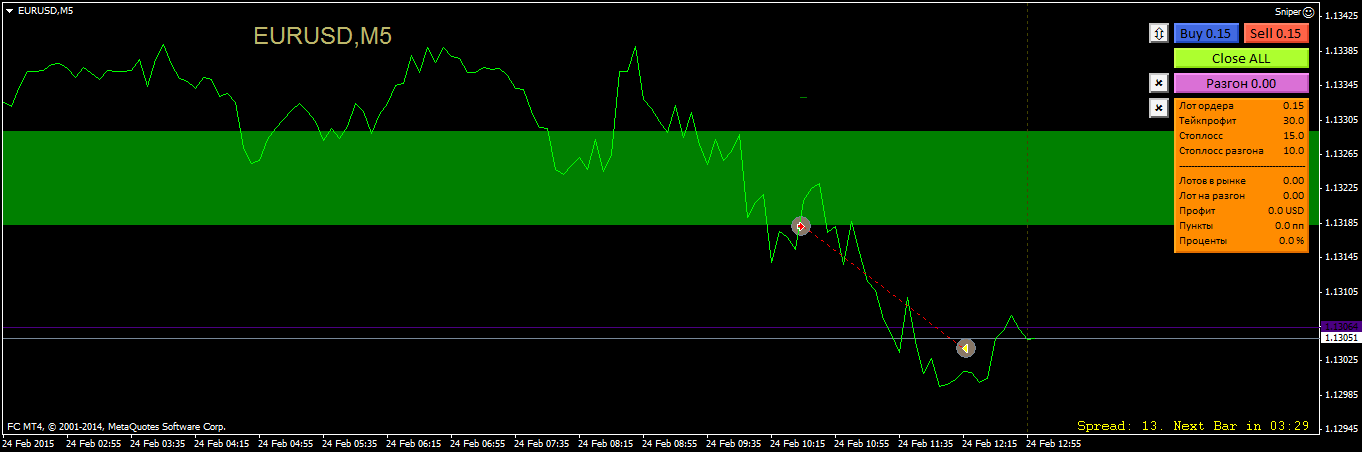The image size is (1362, 452).
Task: Toggle the x box beside the orange info panel
Action: click(x=1159, y=108)
